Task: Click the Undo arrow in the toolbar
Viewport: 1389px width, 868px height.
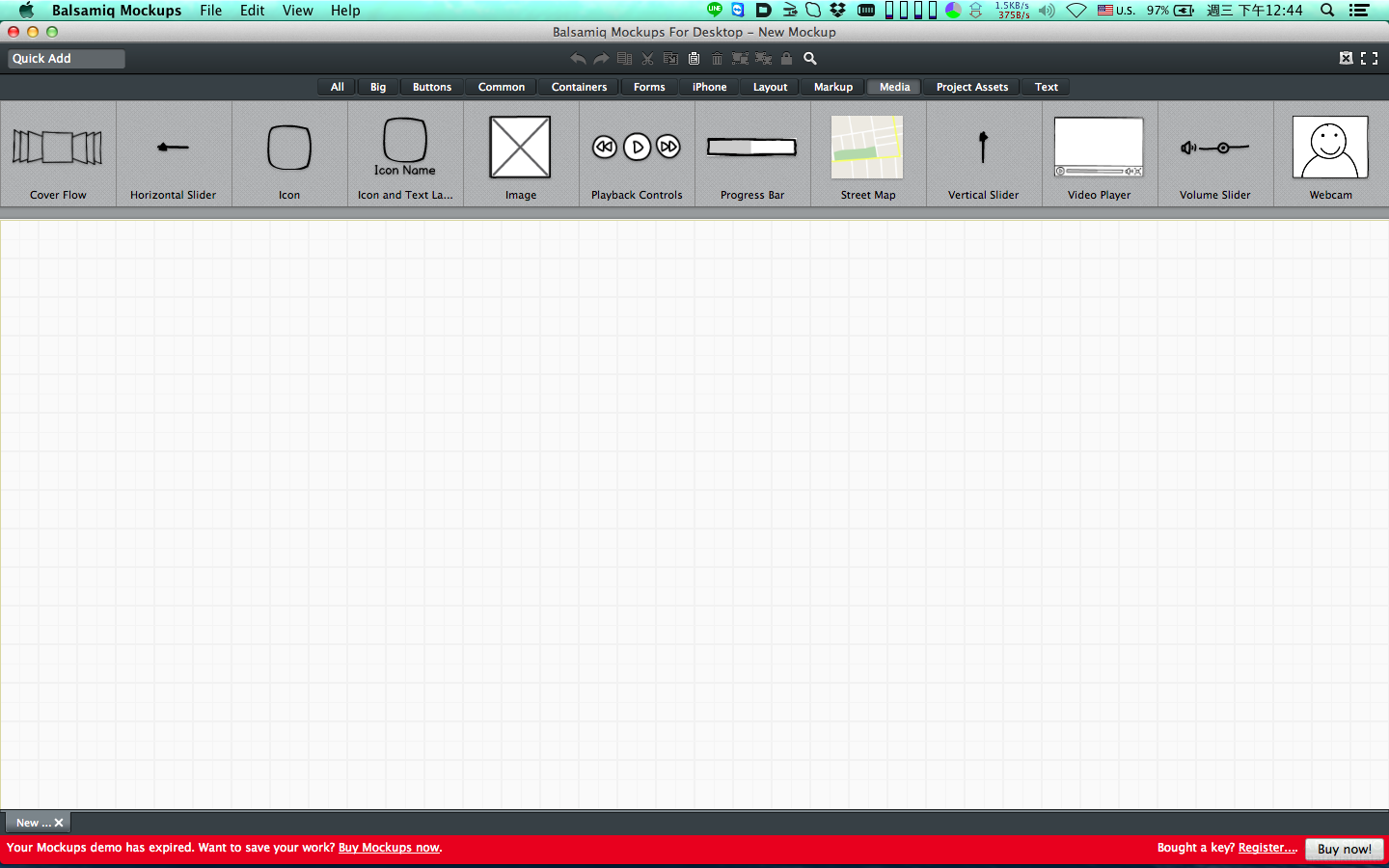Action: [x=578, y=59]
